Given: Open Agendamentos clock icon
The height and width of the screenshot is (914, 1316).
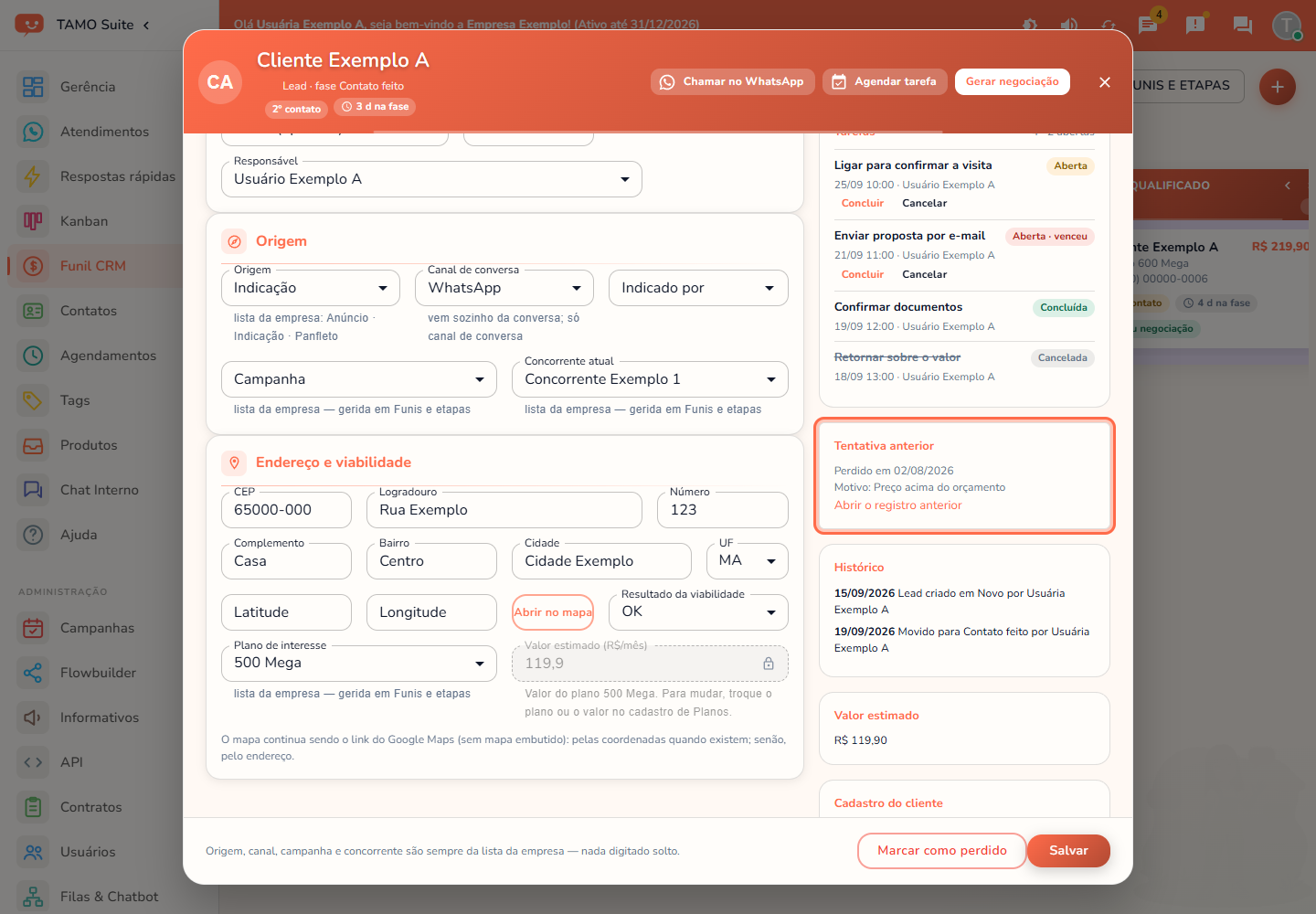Looking at the screenshot, I should 33,356.
